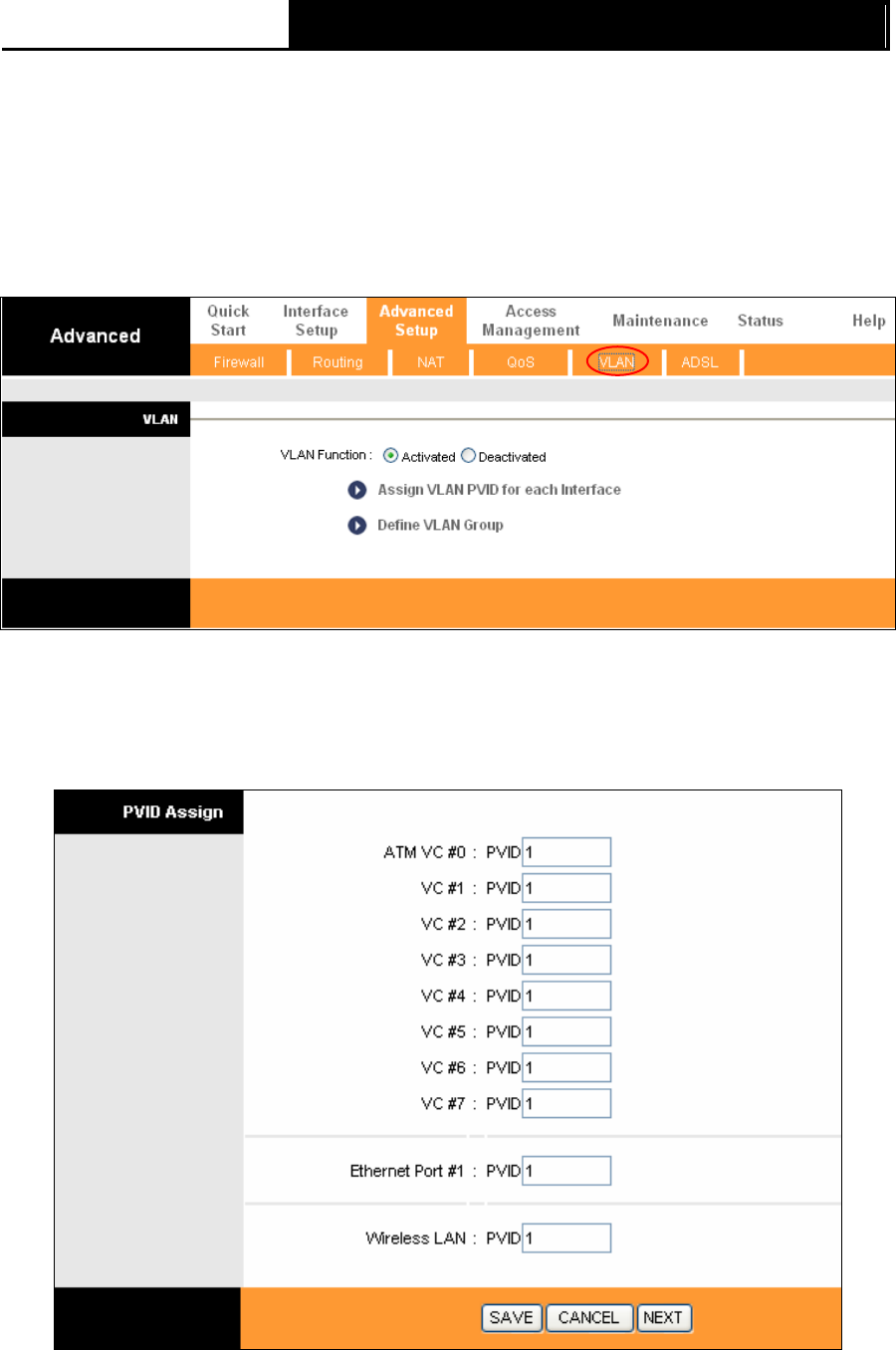Click the NEXT button

(x=663, y=1318)
